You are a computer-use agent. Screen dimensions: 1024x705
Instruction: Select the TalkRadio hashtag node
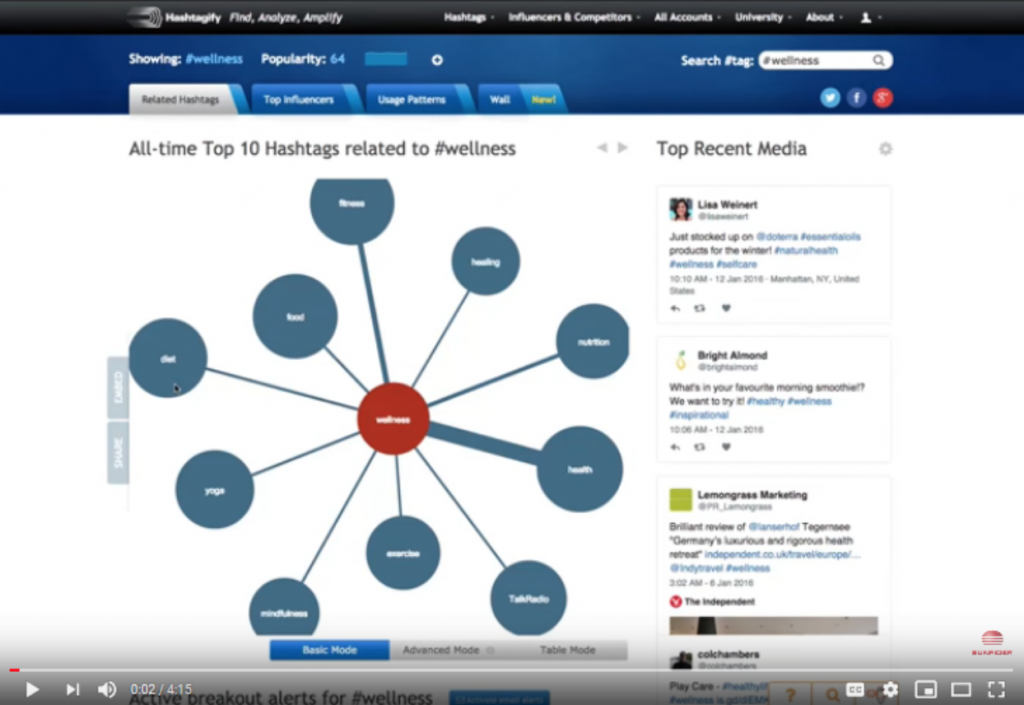pos(528,598)
